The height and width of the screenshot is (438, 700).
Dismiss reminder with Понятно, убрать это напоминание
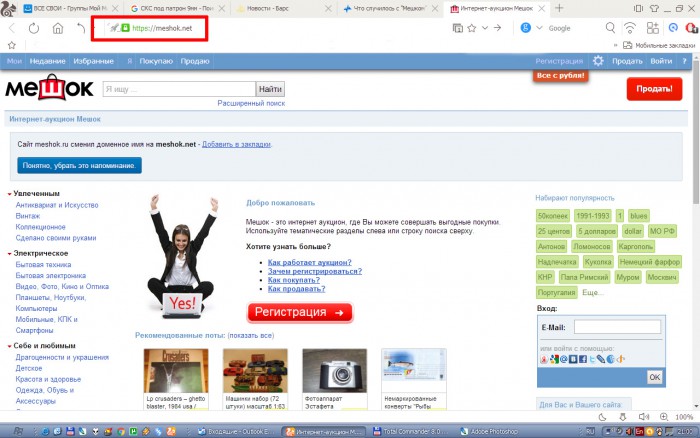click(79, 165)
